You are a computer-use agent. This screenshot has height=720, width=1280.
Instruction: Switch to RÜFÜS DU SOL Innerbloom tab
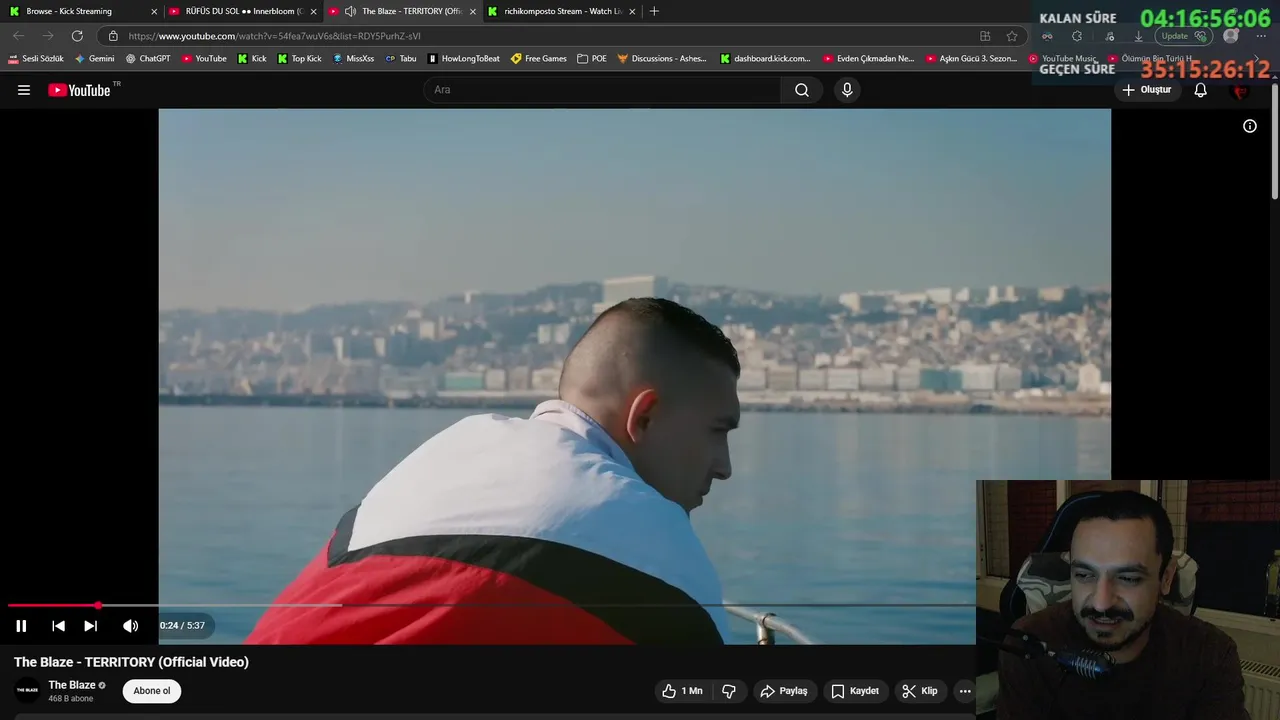click(x=244, y=11)
